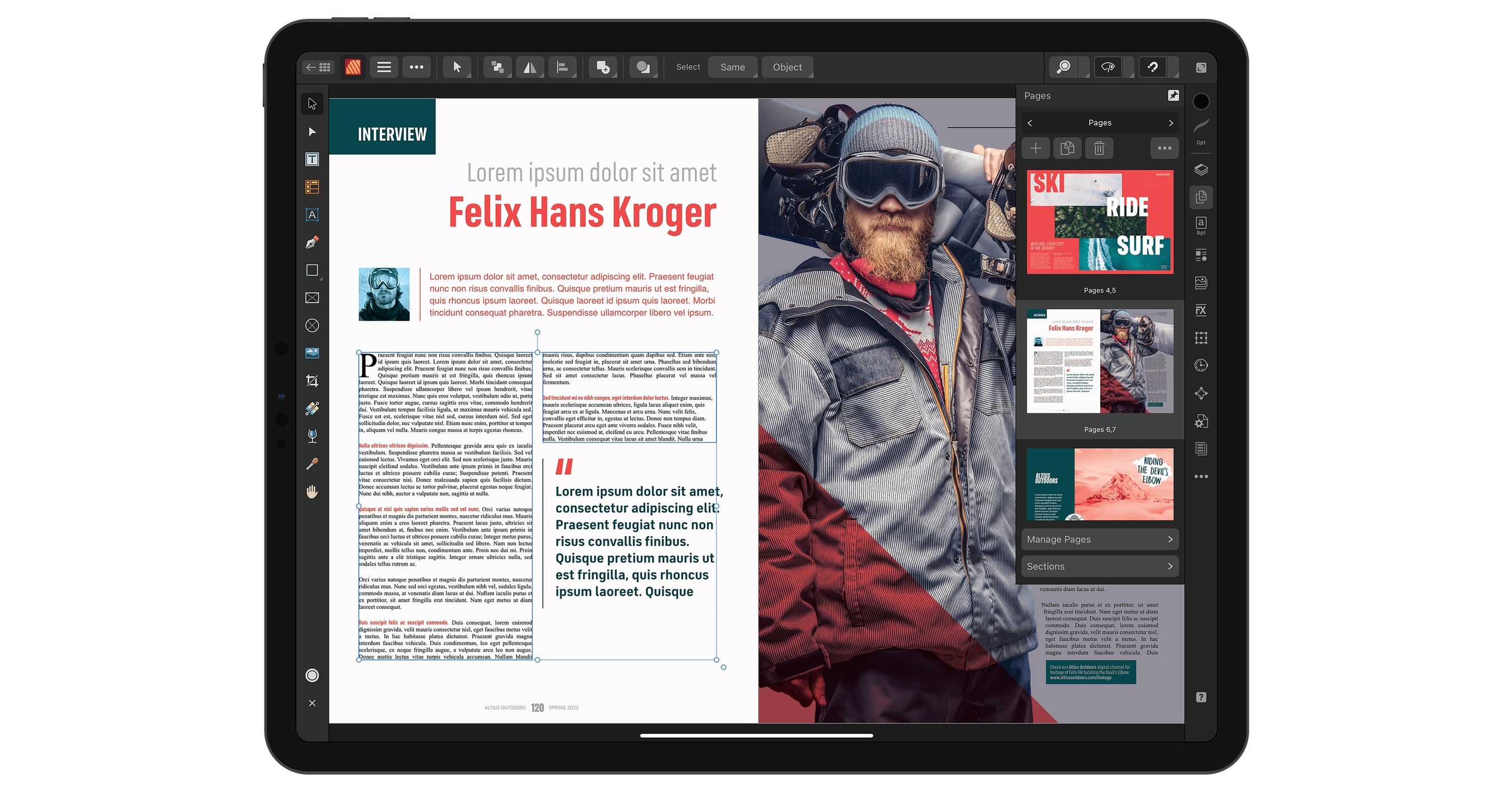The width and height of the screenshot is (1512, 792).
Task: Pick the Vector Crop tool
Action: (312, 381)
